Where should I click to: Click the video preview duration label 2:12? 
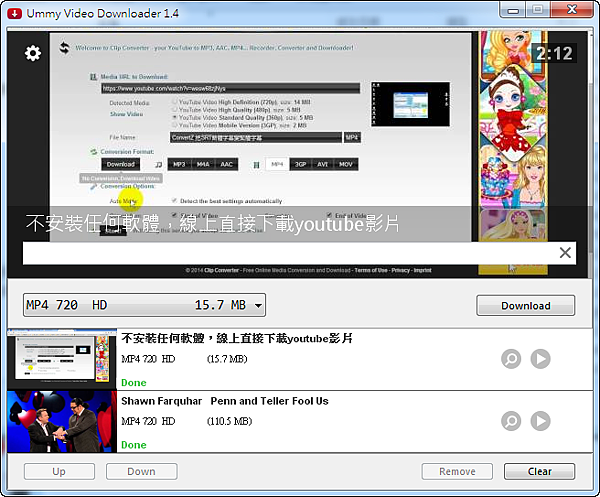tap(554, 53)
